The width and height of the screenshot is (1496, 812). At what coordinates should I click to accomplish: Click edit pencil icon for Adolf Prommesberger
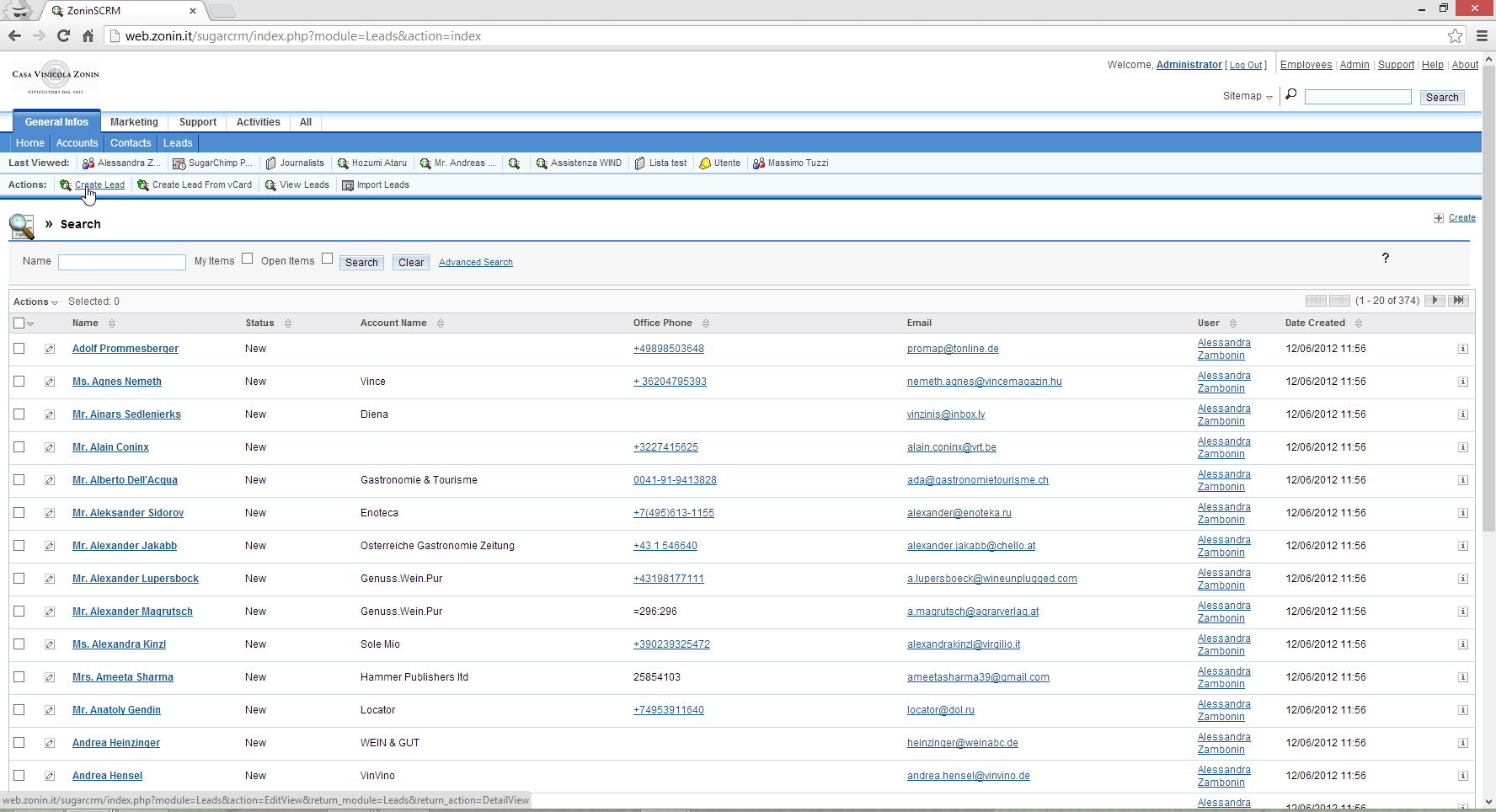[x=50, y=349]
